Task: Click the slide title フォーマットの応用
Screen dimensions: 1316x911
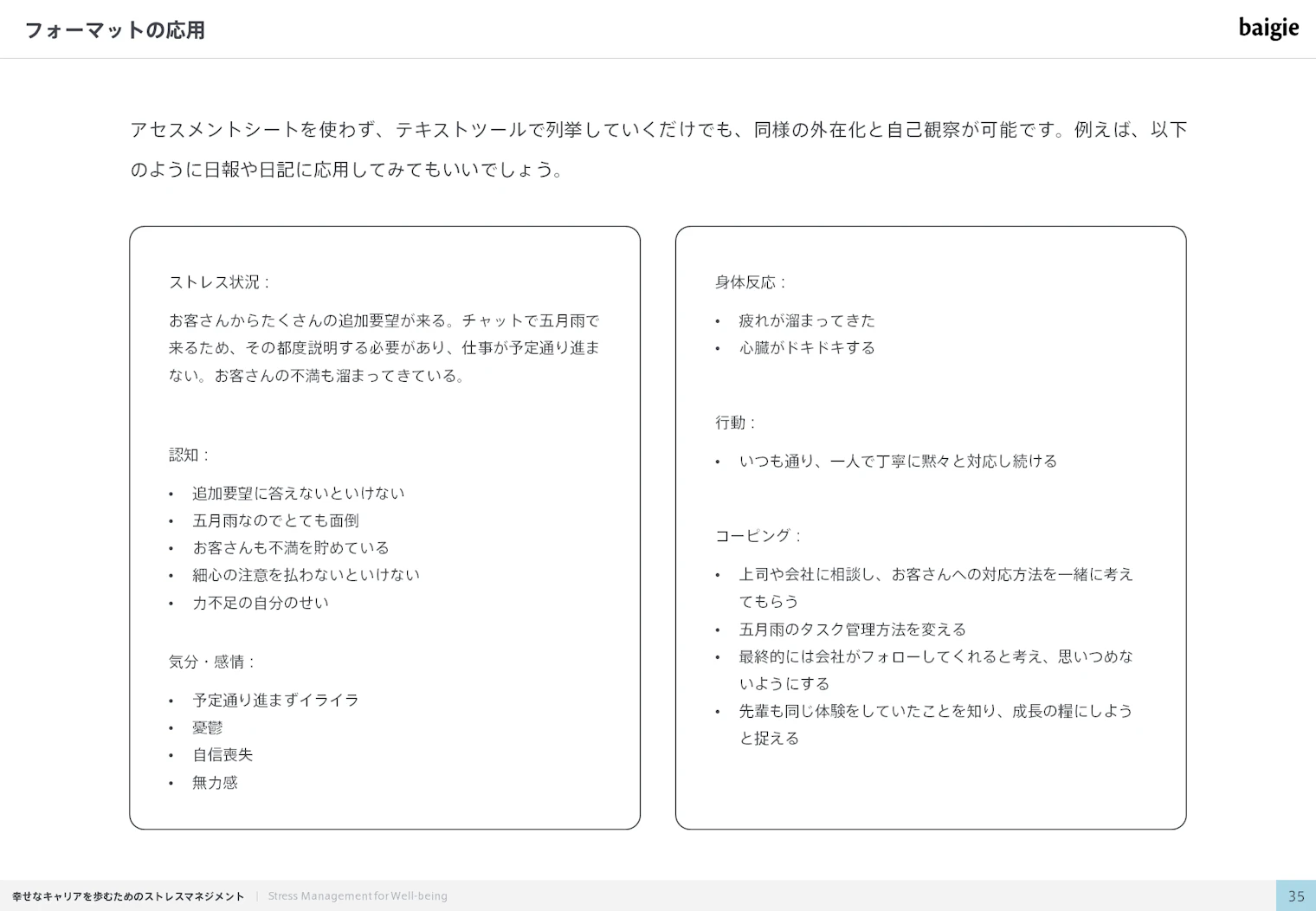Action: [x=114, y=30]
